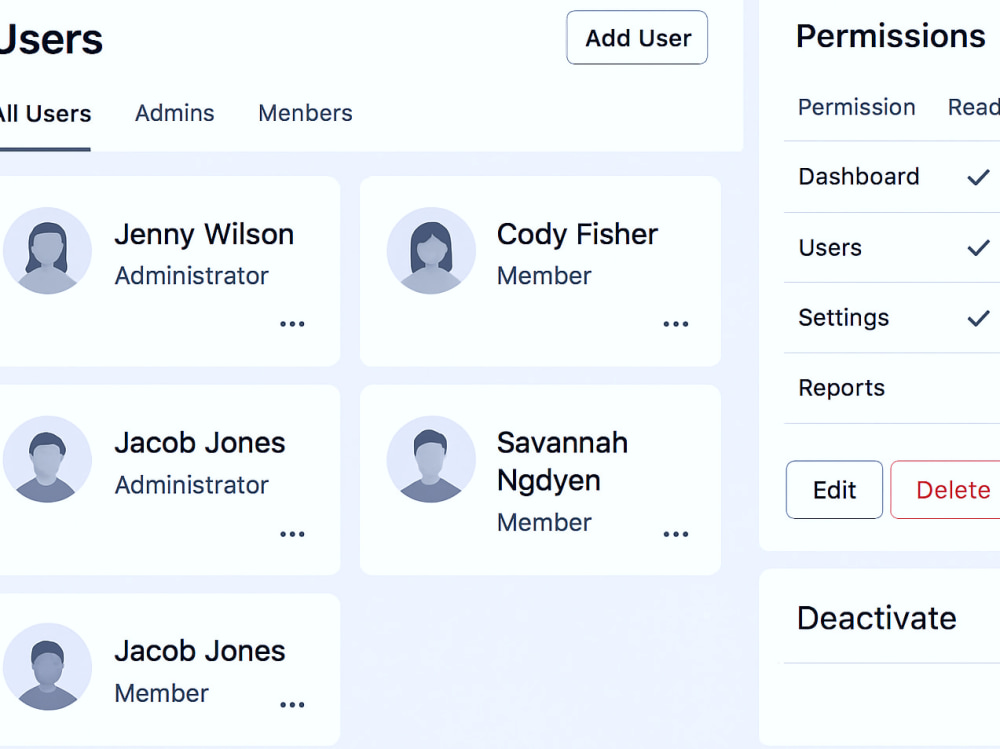Click the red Delete button
The width and height of the screenshot is (1000, 749).
pos(946,490)
